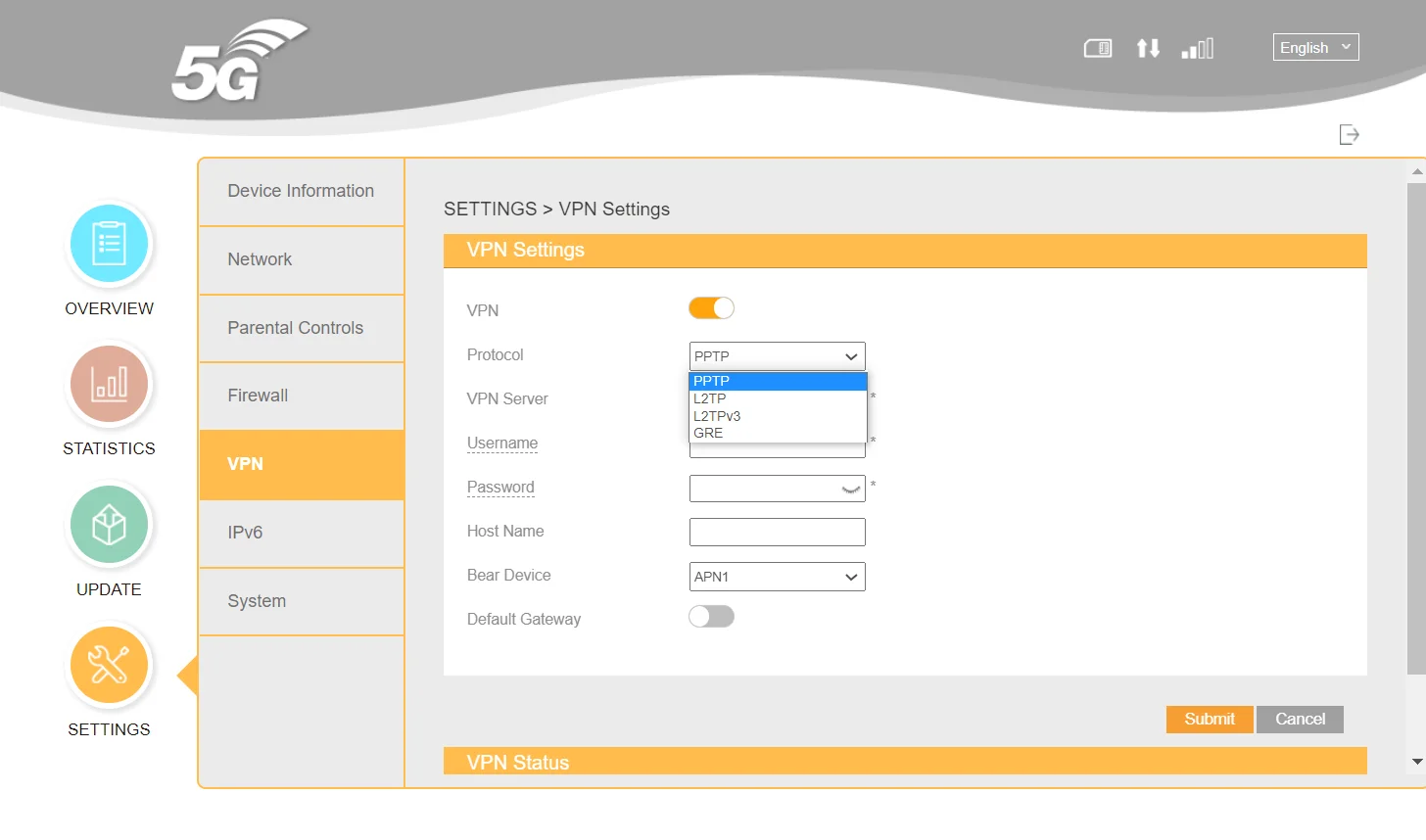This screenshot has width=1426, height=840.
Task: Show password using the eye icon
Action: click(850, 489)
